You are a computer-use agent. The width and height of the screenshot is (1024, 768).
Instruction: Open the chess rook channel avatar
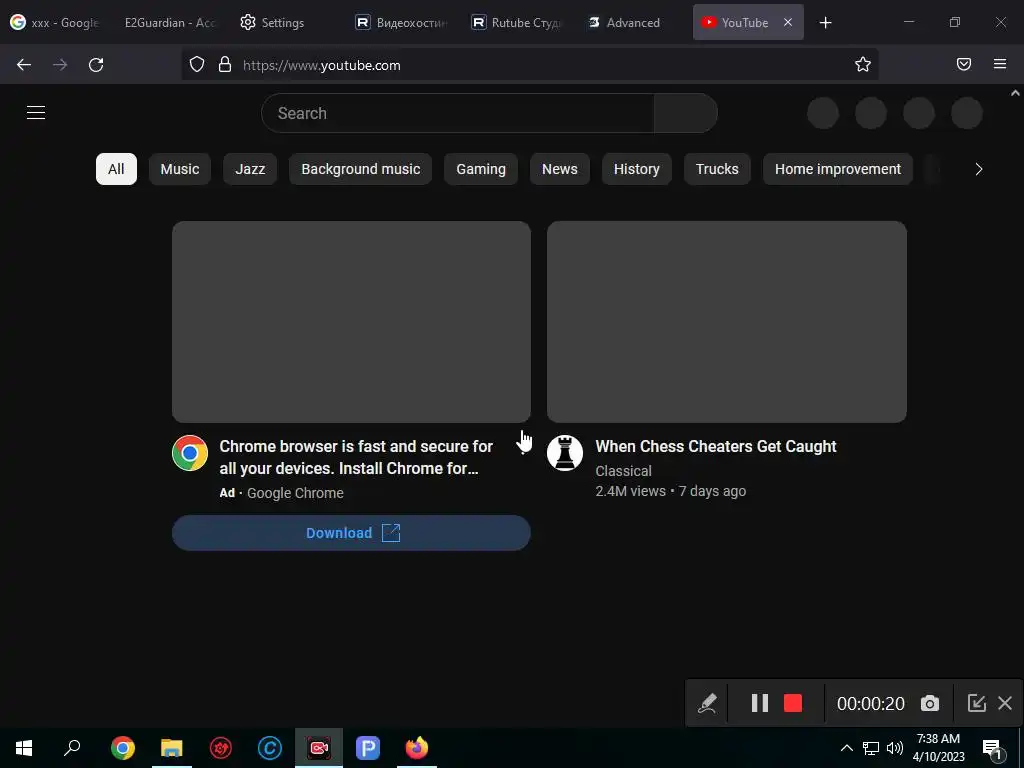(x=565, y=453)
